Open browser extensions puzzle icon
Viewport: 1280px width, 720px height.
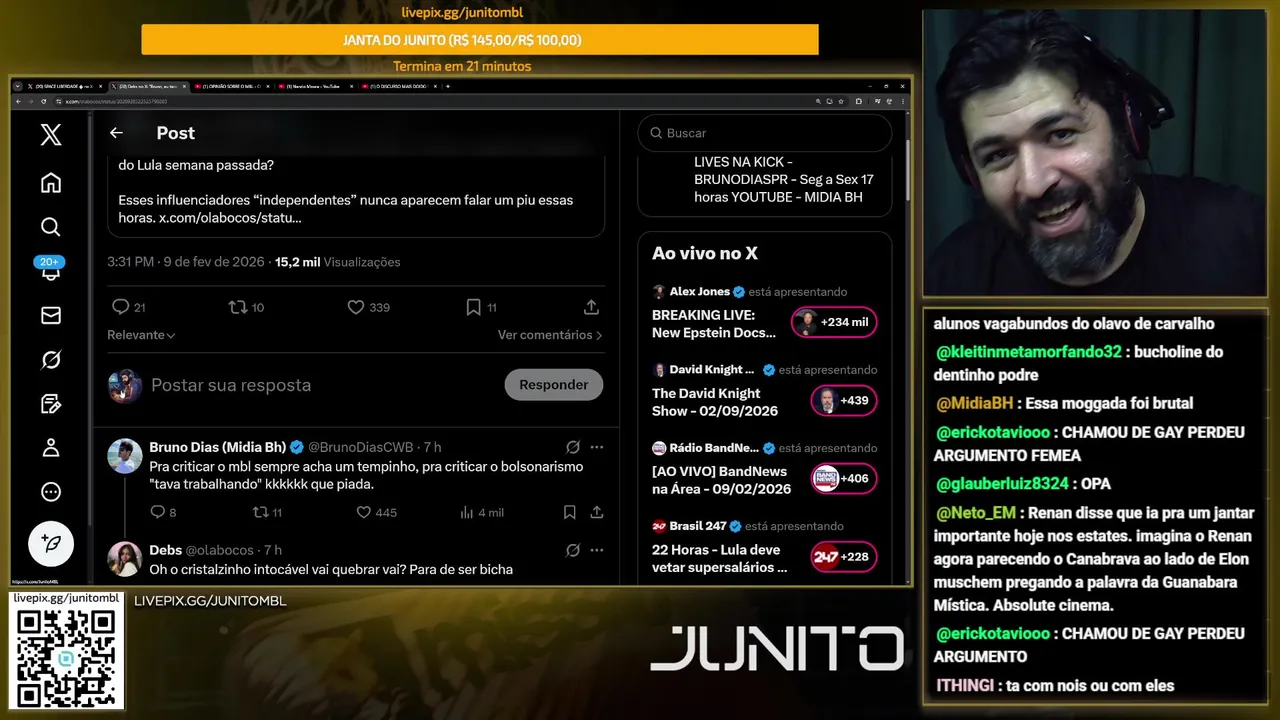point(859,101)
